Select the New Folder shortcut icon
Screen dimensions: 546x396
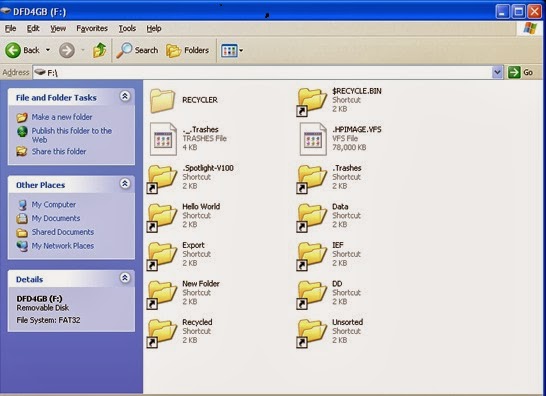pyautogui.click(x=162, y=294)
